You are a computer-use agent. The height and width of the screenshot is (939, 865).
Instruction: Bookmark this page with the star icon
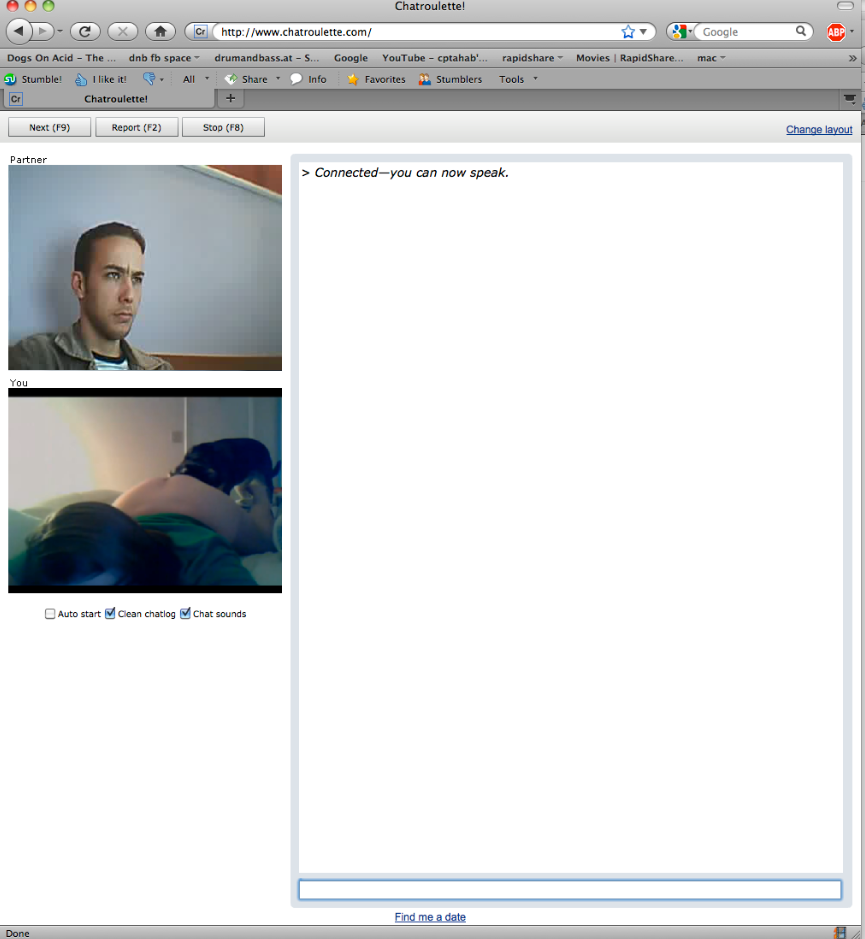tap(628, 32)
